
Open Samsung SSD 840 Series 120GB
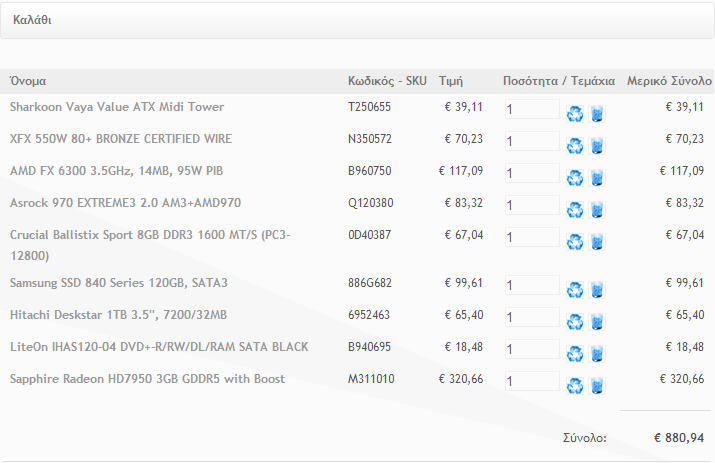119,283
